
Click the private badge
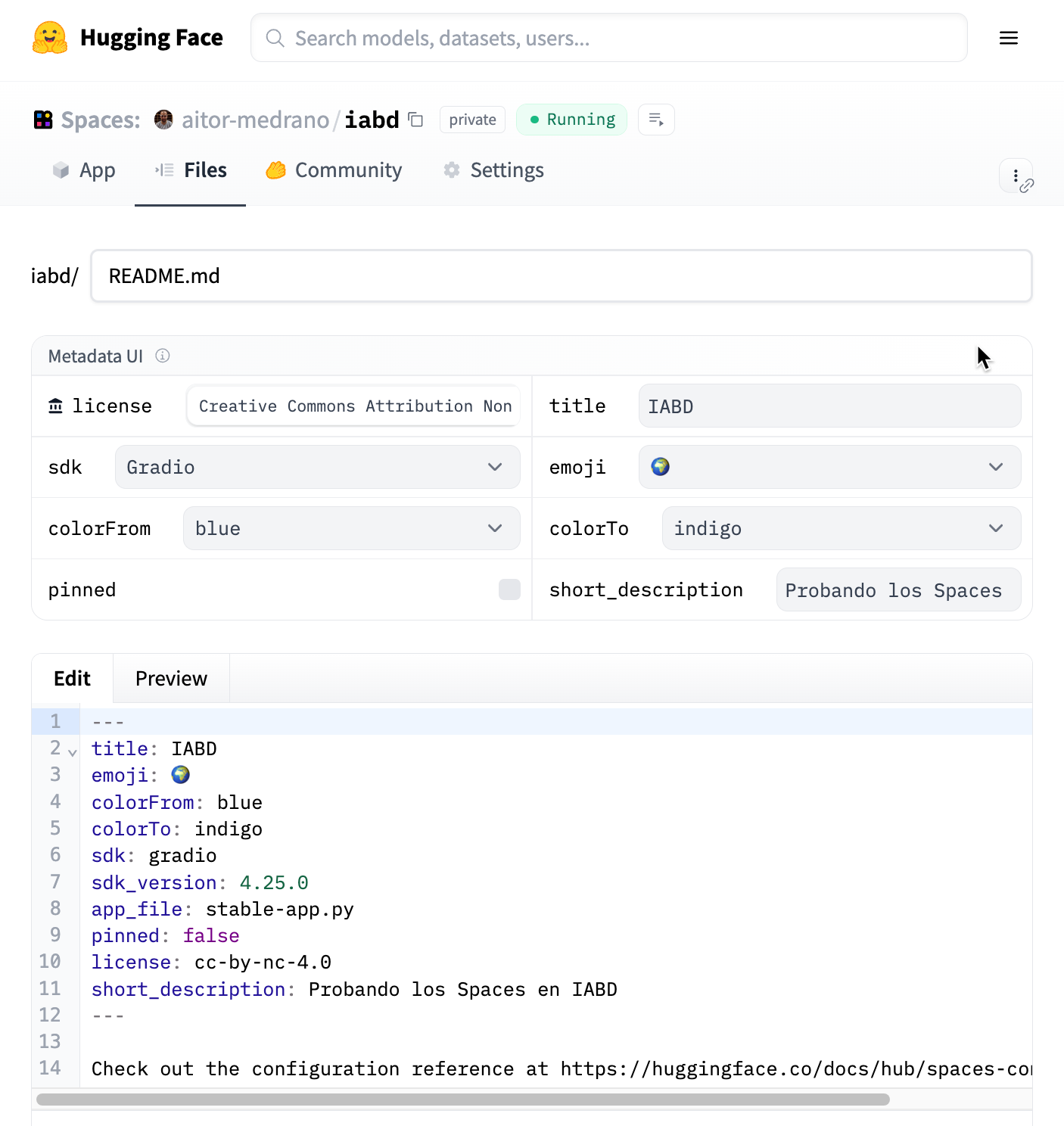[x=472, y=120]
